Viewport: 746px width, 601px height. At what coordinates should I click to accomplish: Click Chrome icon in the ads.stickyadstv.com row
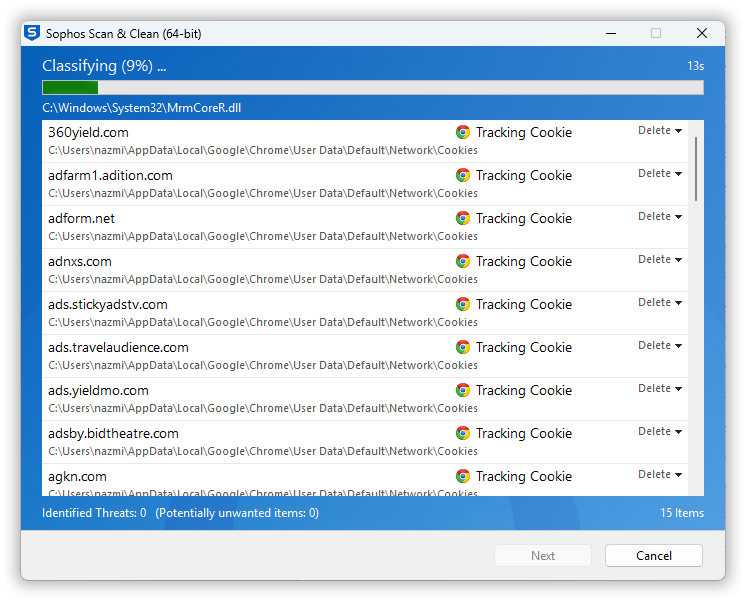pyautogui.click(x=462, y=304)
